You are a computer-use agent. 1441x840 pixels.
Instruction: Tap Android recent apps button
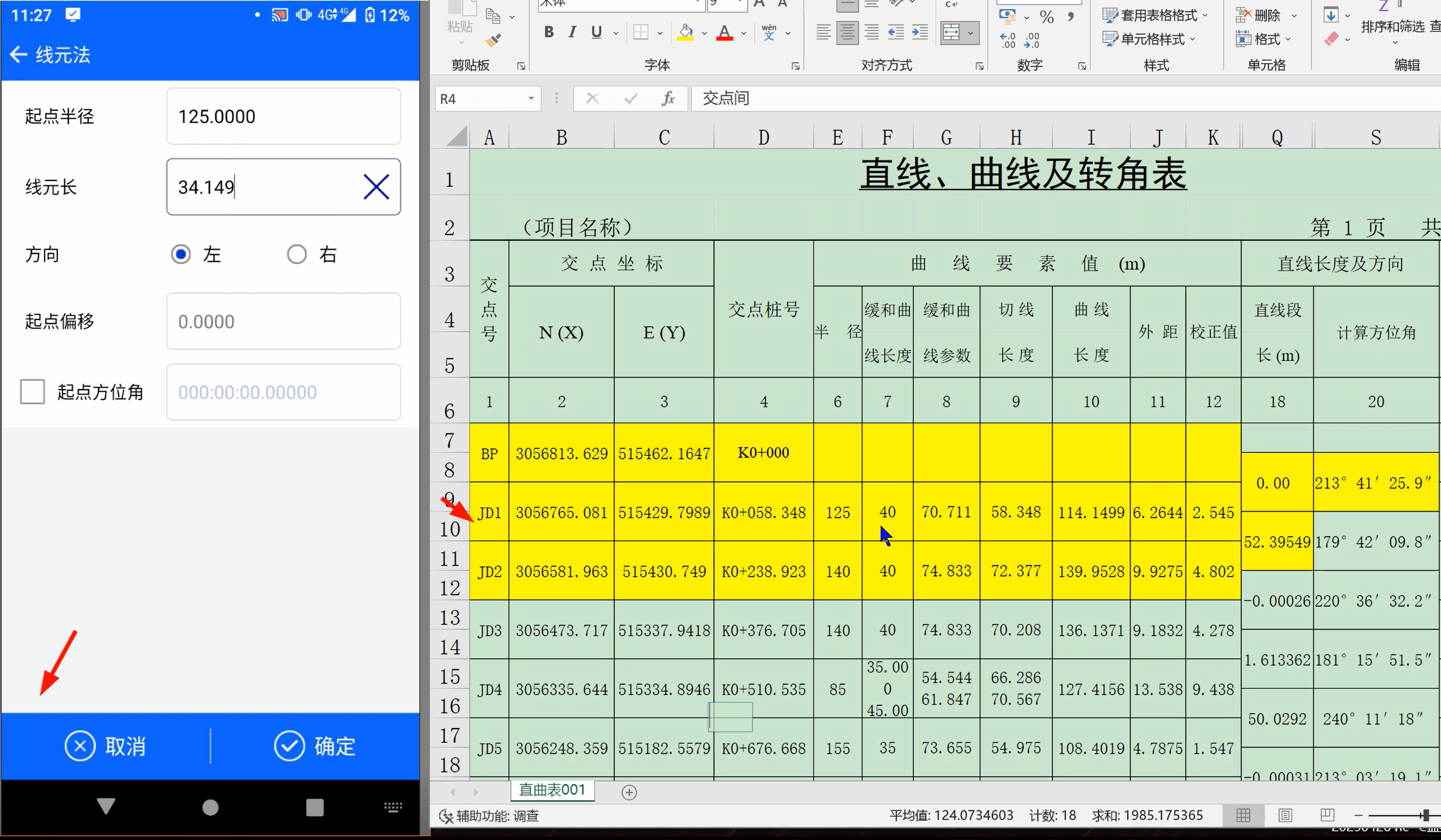coord(314,807)
